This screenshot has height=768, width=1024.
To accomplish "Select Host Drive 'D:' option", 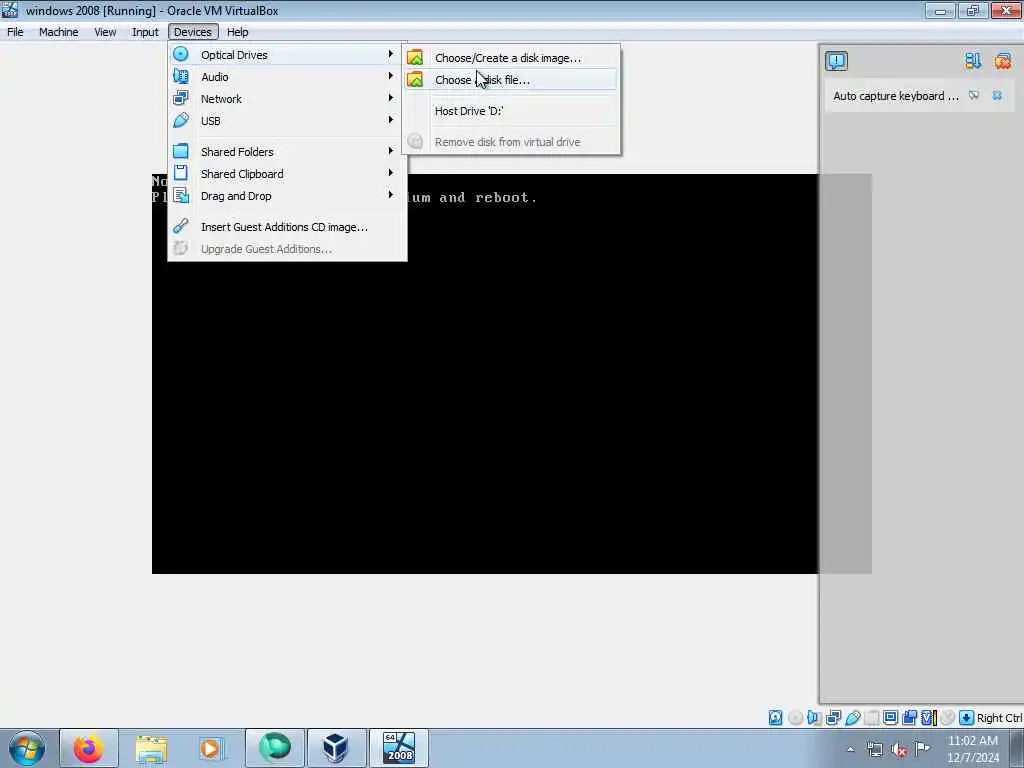I will click(x=510, y=111).
